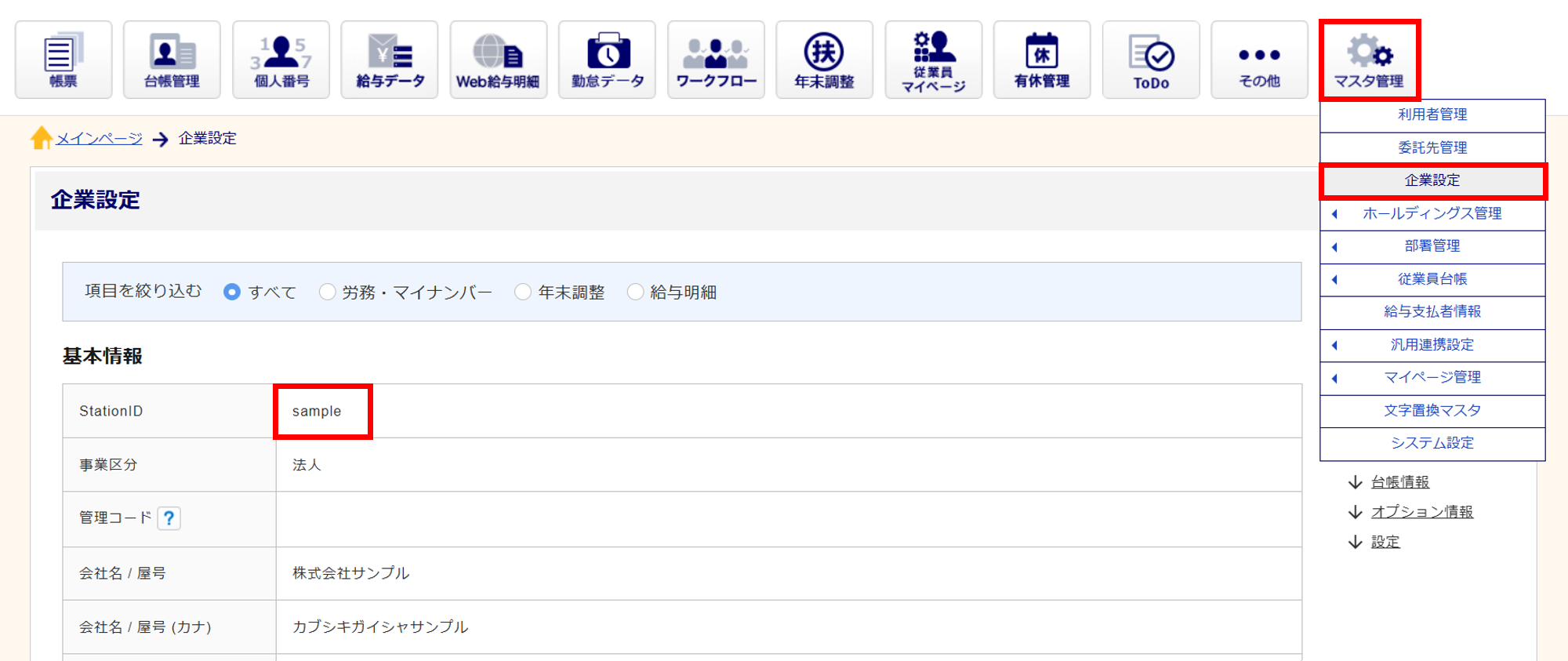Viewport: 1568px width, 661px height.
Task: Select 利用者管理 from the dropdown menu
Action: [x=1432, y=114]
